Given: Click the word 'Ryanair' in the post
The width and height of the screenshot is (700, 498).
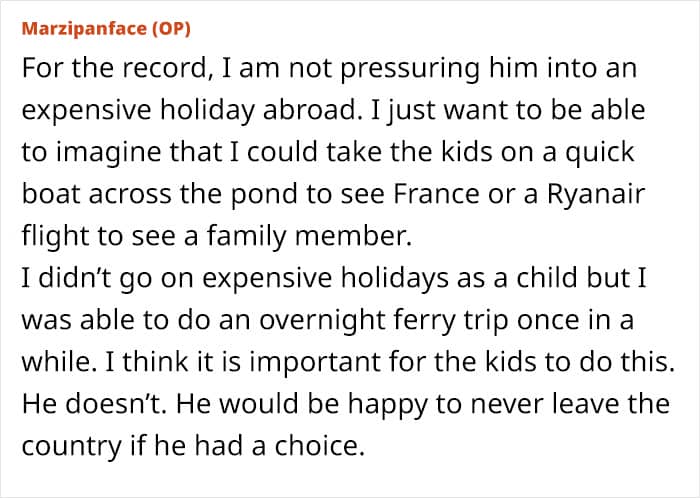Looking at the screenshot, I should pyautogui.click(x=596, y=194).
